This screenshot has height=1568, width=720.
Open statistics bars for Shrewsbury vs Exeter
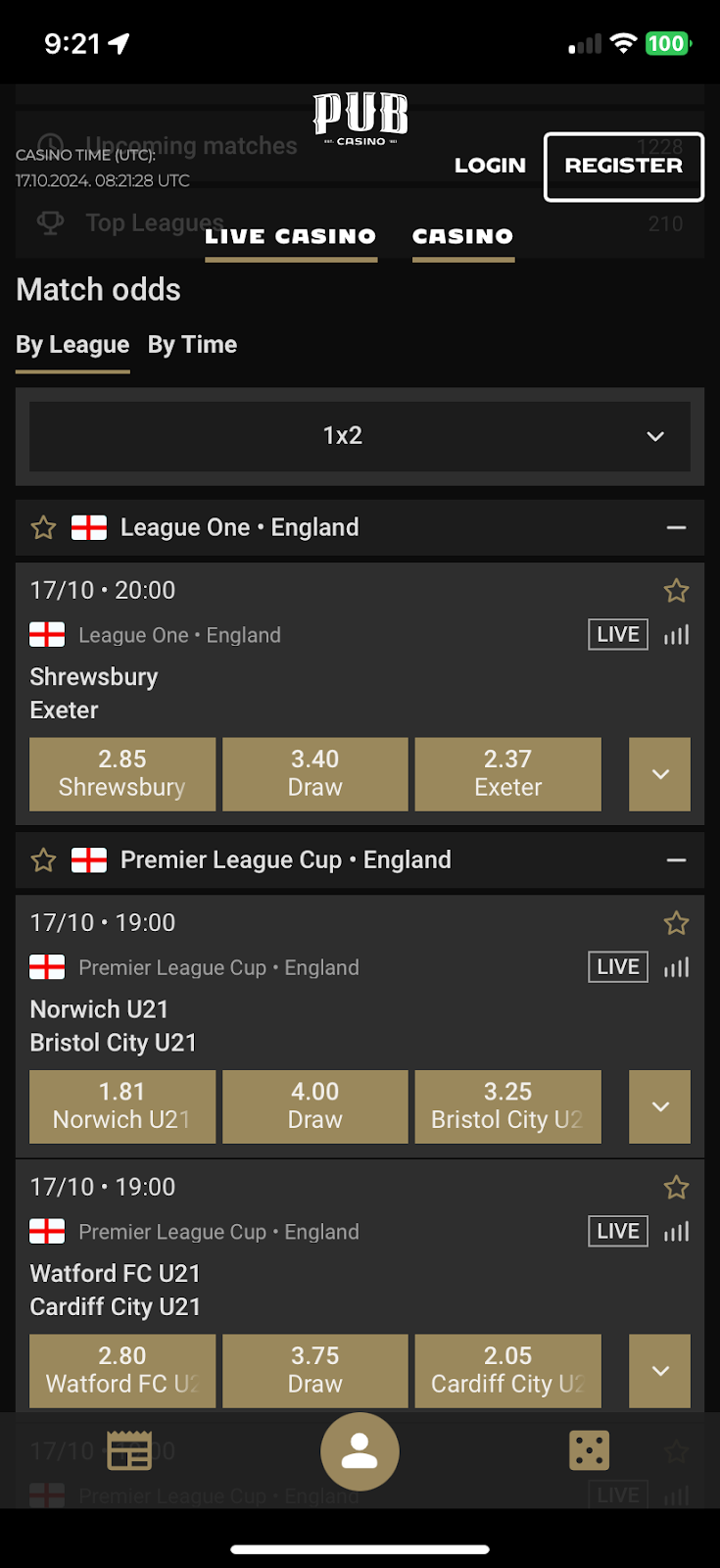[x=677, y=635]
